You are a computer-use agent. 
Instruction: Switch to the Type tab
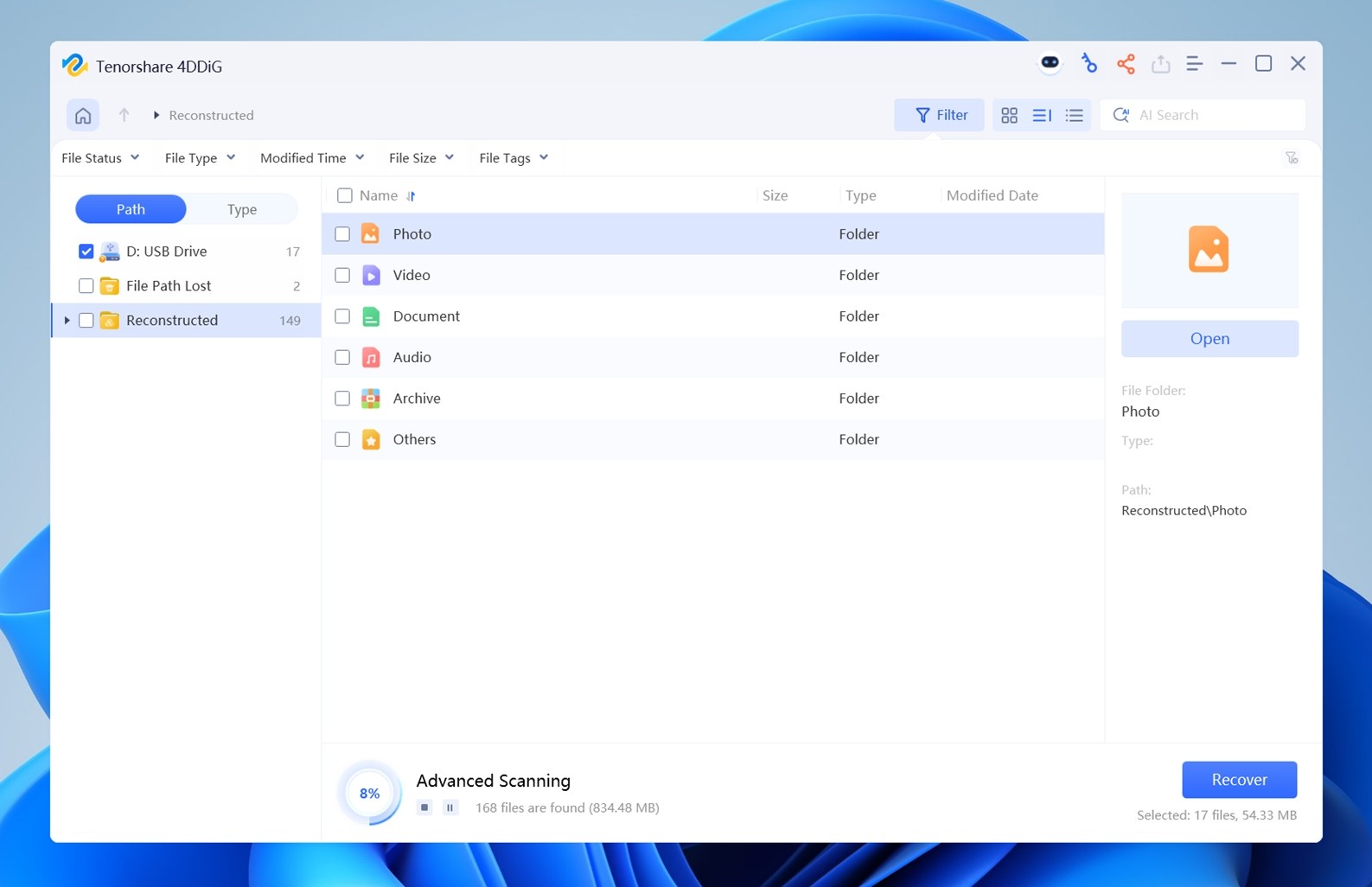tap(242, 209)
